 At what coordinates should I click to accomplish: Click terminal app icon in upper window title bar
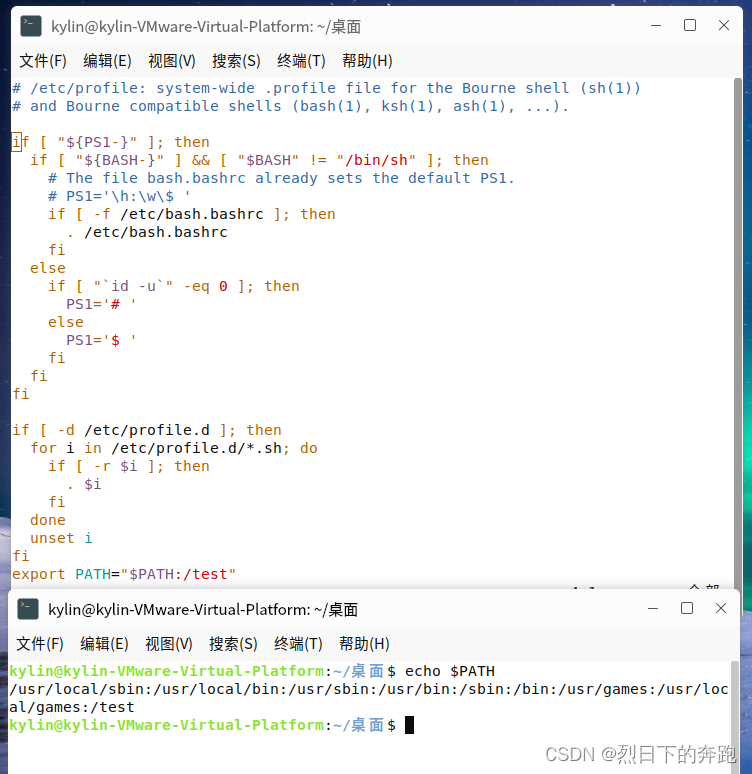[x=31, y=26]
